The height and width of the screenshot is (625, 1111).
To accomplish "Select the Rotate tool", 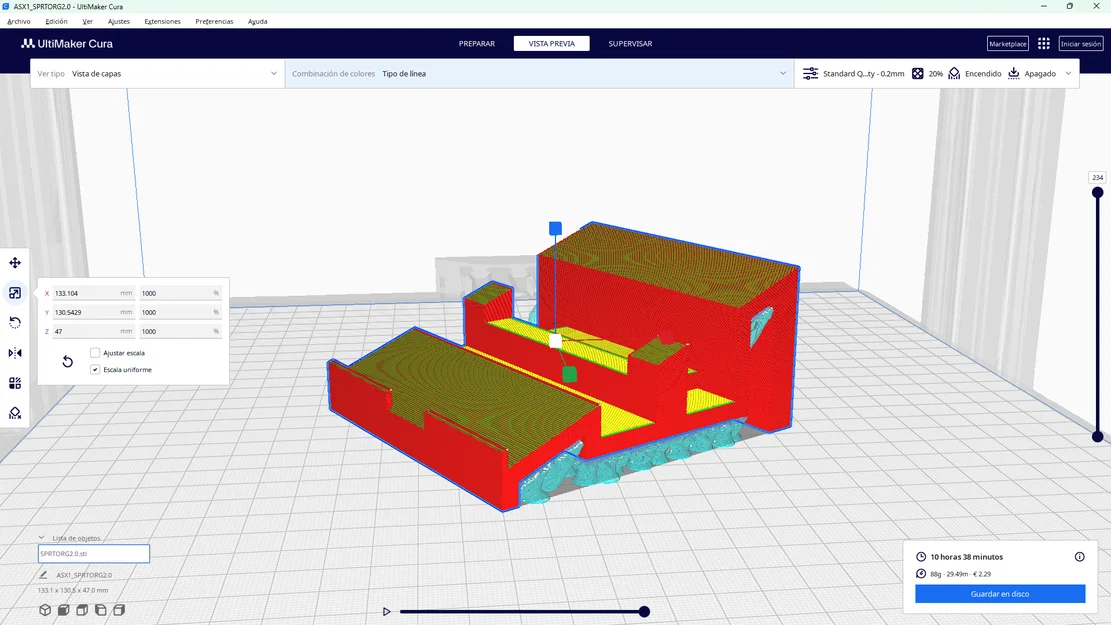I will click(x=14, y=322).
